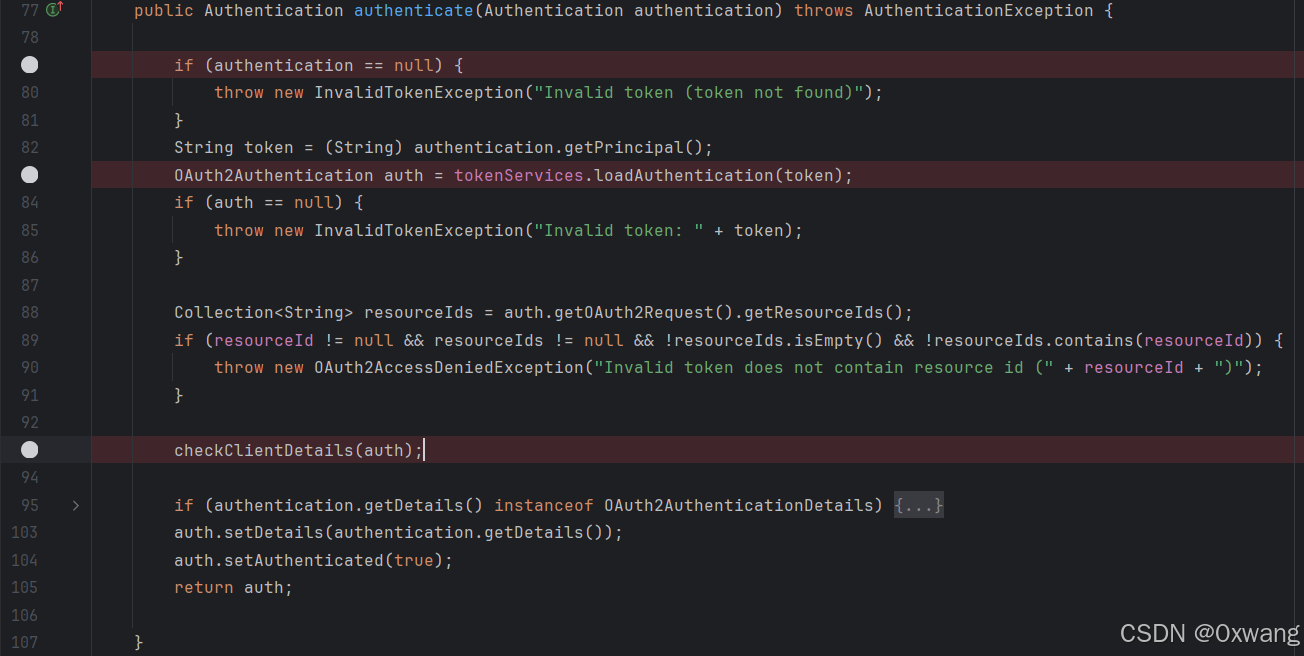Viewport: 1304px width, 656px height.
Task: Click the OAuth2AuthenticationDetails class name
Action: pyautogui.click(x=739, y=505)
